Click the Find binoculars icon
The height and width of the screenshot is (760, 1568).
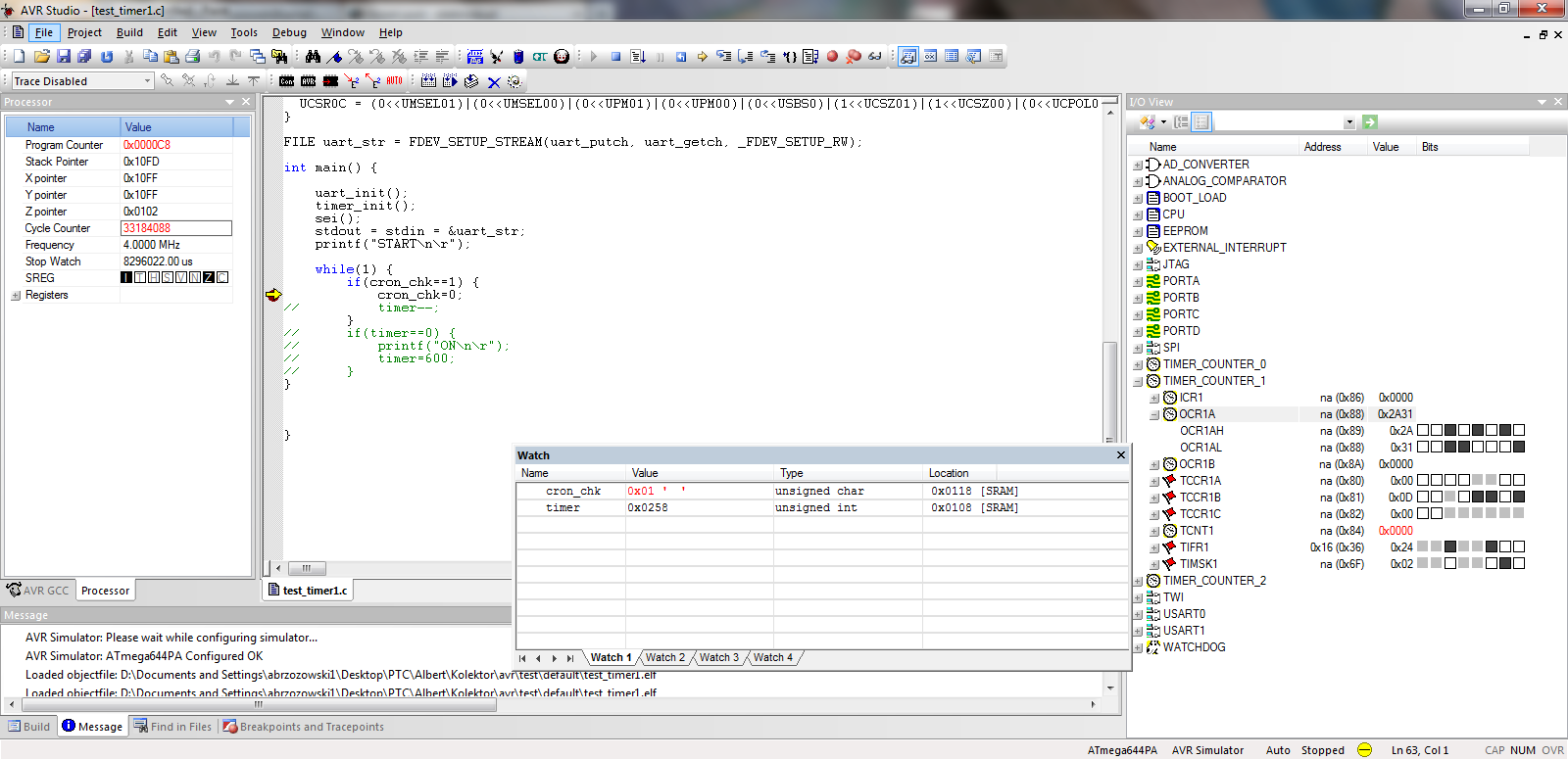(313, 57)
